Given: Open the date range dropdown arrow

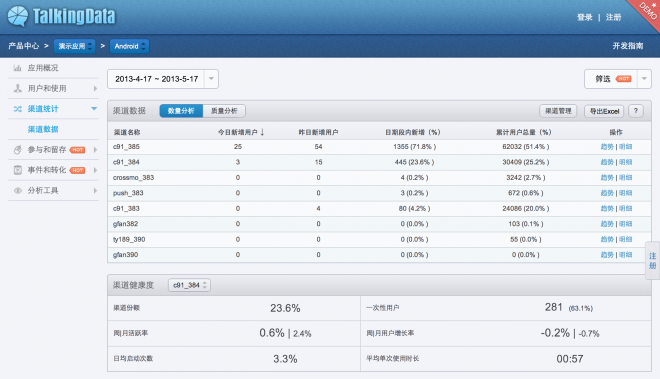Looking at the screenshot, I should pyautogui.click(x=211, y=79).
